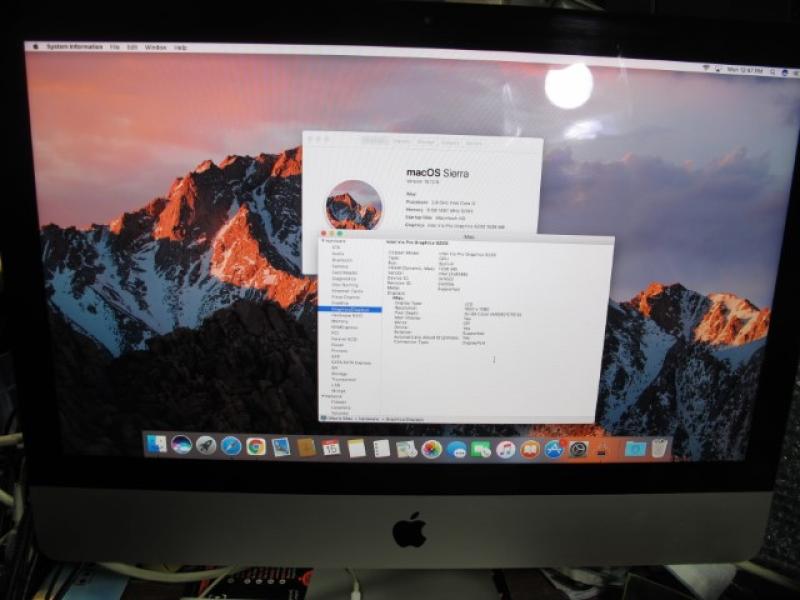This screenshot has width=800, height=600.
Task: Select ATA in the Hardware sidebar list
Action: [336, 247]
